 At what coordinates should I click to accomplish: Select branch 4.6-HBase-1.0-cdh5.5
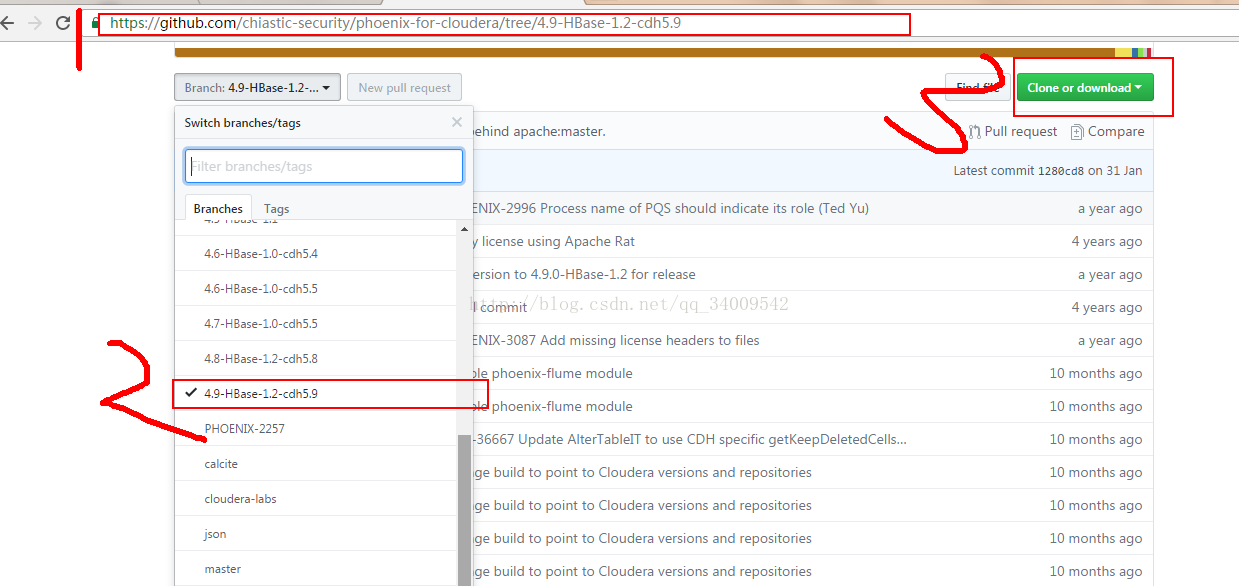coord(317,289)
